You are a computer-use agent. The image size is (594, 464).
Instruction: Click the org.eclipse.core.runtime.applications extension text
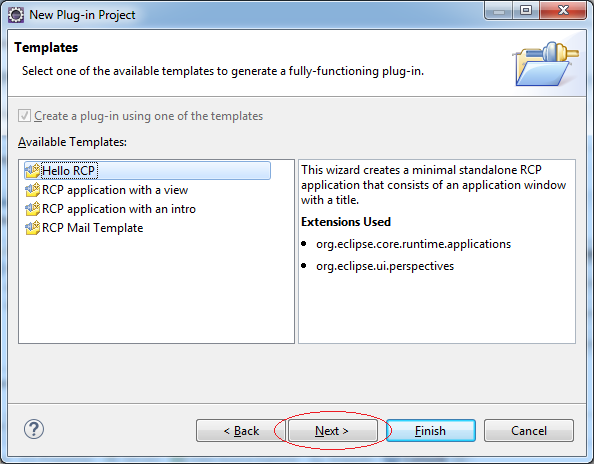[413, 244]
